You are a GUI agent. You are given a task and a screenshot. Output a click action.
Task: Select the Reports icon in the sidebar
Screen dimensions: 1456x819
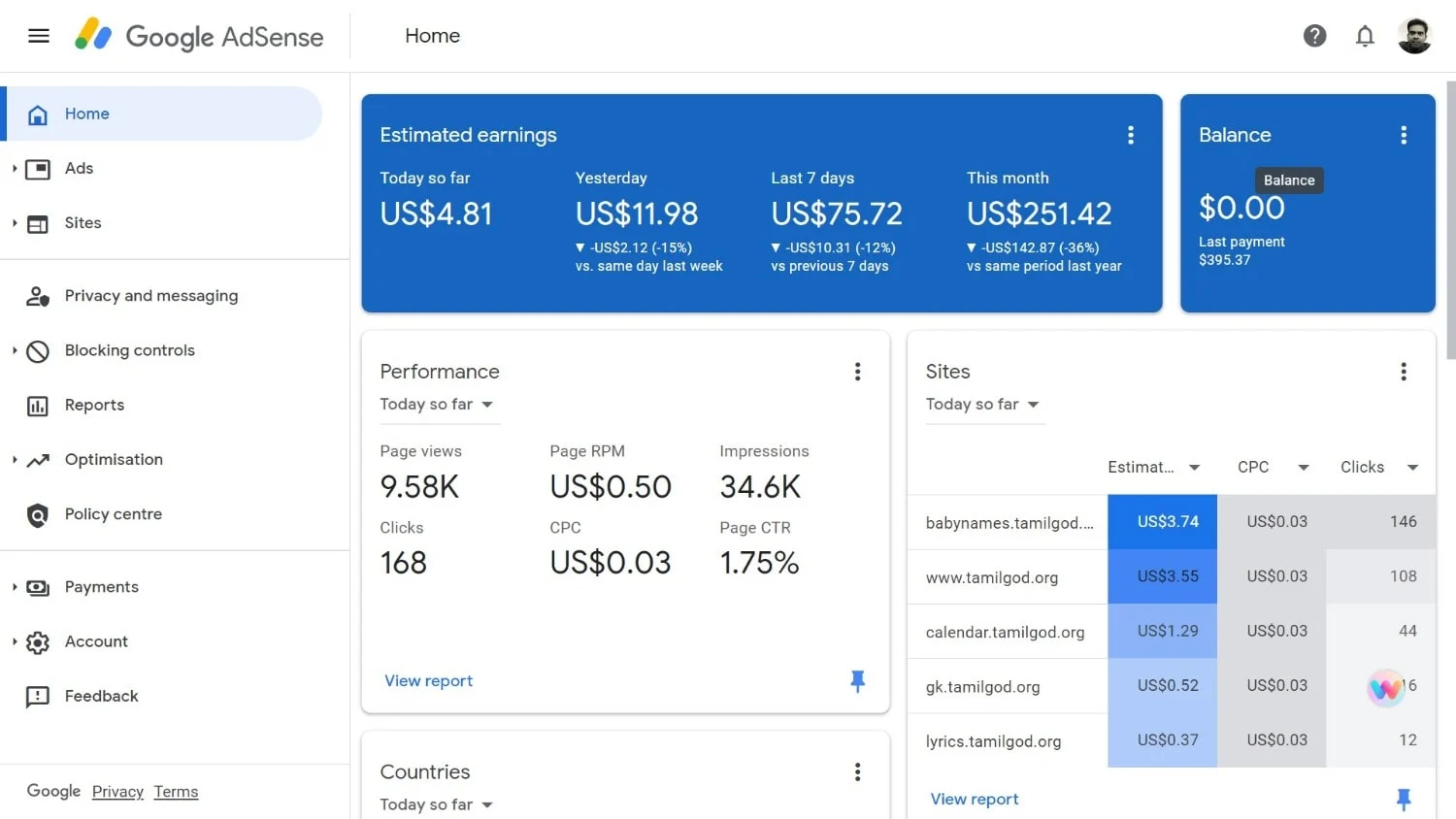tap(37, 406)
